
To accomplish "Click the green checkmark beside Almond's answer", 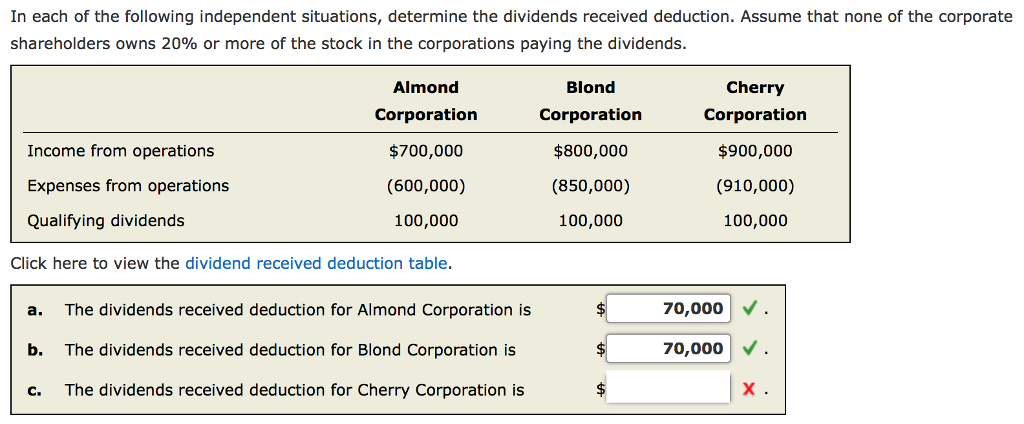I will (x=749, y=309).
